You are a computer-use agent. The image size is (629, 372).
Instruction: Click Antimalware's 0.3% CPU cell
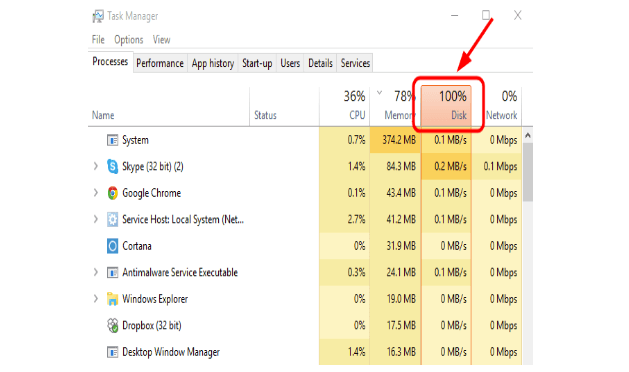click(344, 272)
